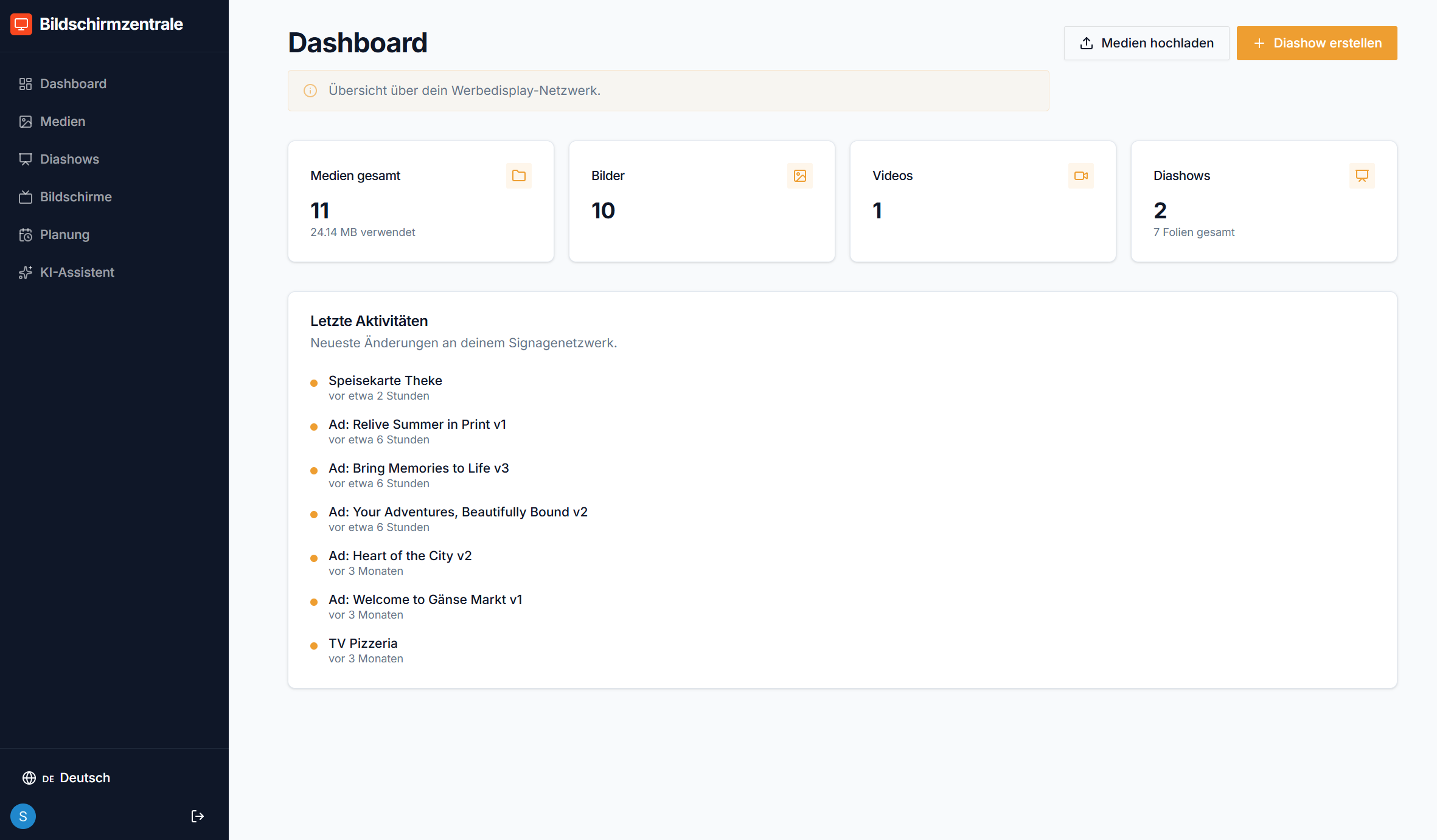Image resolution: width=1437 pixels, height=840 pixels.
Task: Click the Übersicht über dein Werbedisplay-Netzwerk banner text
Action: 465,91
